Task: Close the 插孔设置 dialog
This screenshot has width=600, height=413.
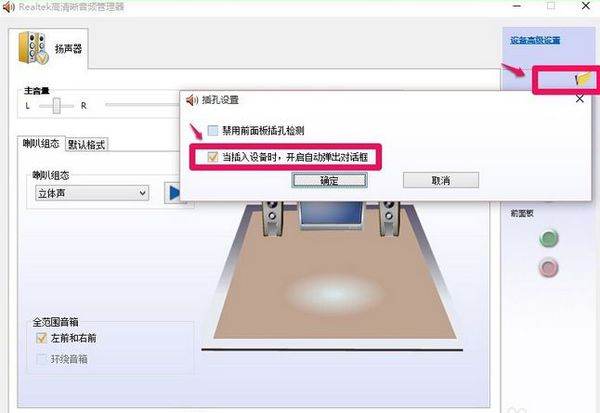Action: [580, 99]
